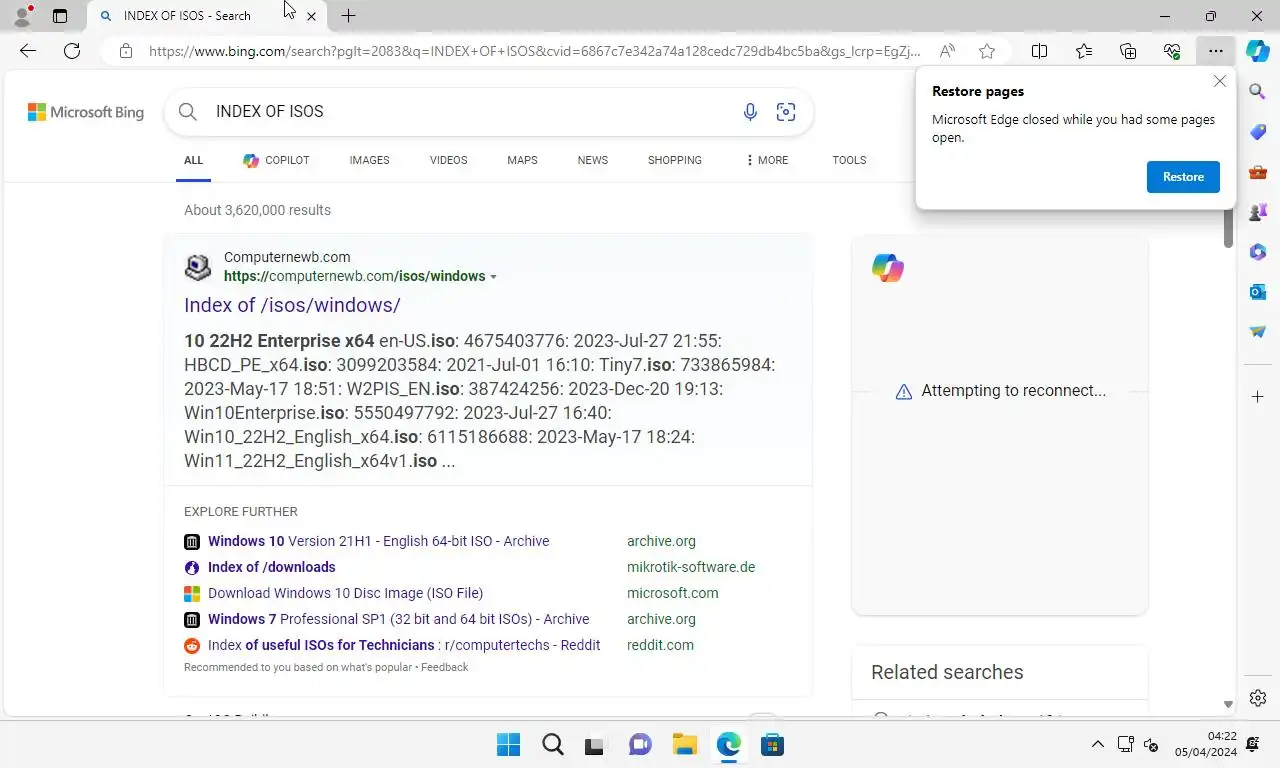Click the sidebar search icon
This screenshot has height=768, width=1280.
[x=1258, y=92]
